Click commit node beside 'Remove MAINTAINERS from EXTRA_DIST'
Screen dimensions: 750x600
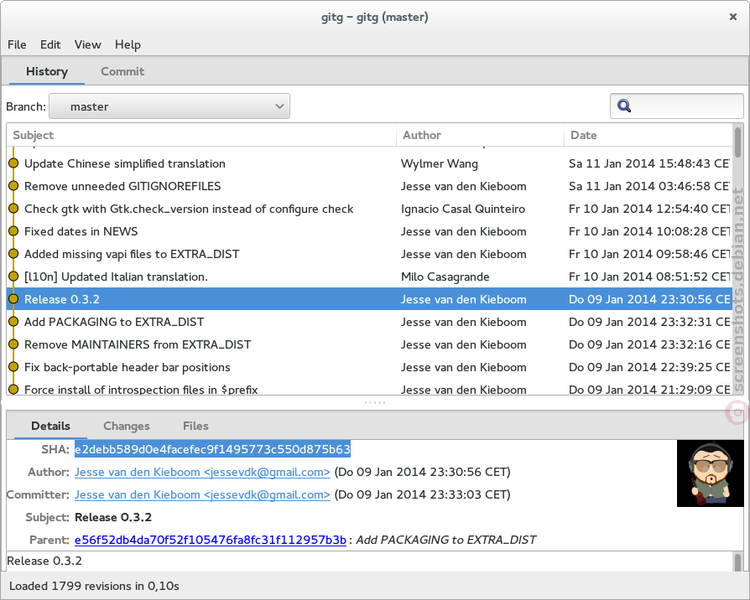tap(13, 344)
